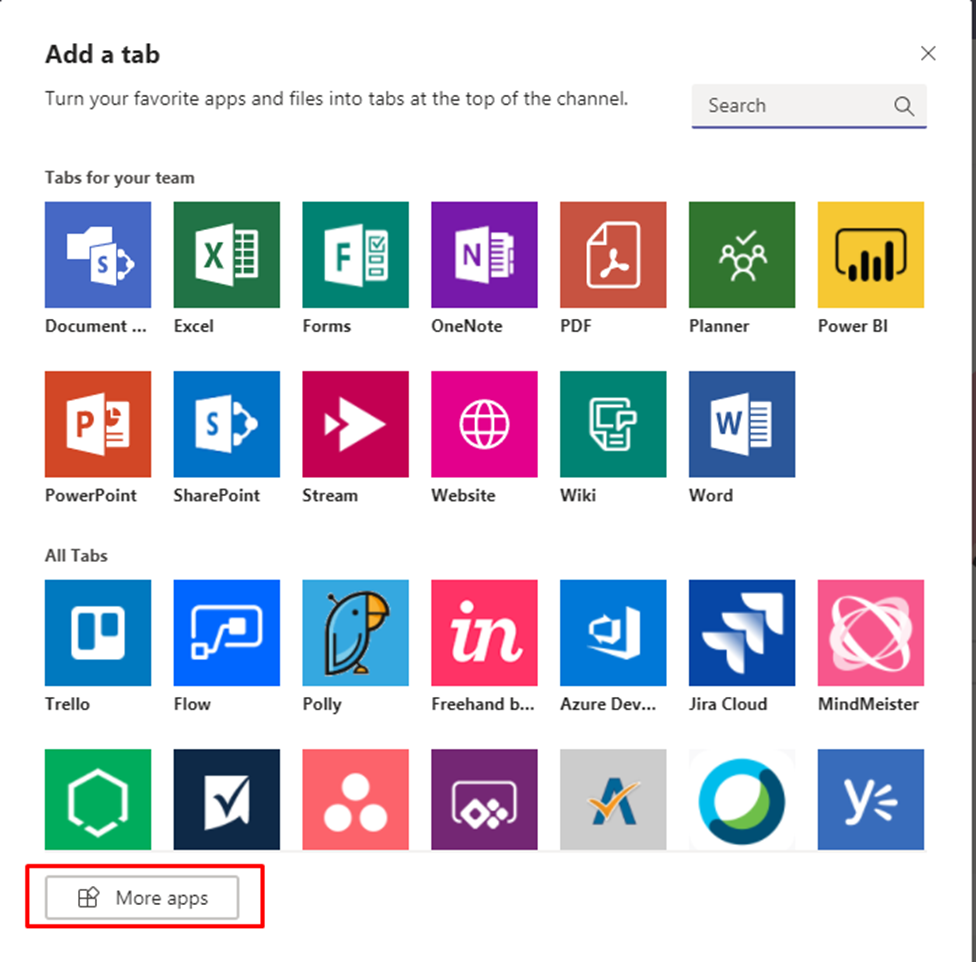976x962 pixels.
Task: Choose the Forms app tile
Action: pos(355,255)
